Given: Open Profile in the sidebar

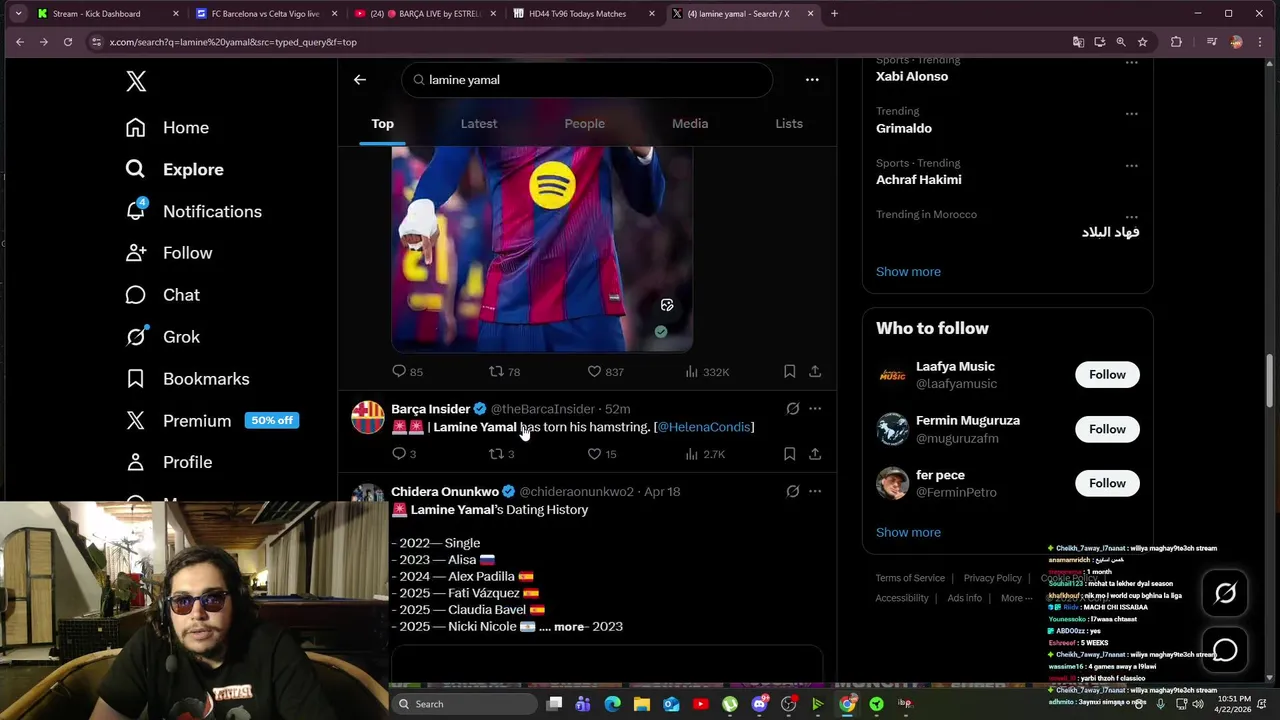Looking at the screenshot, I should pos(168,462).
